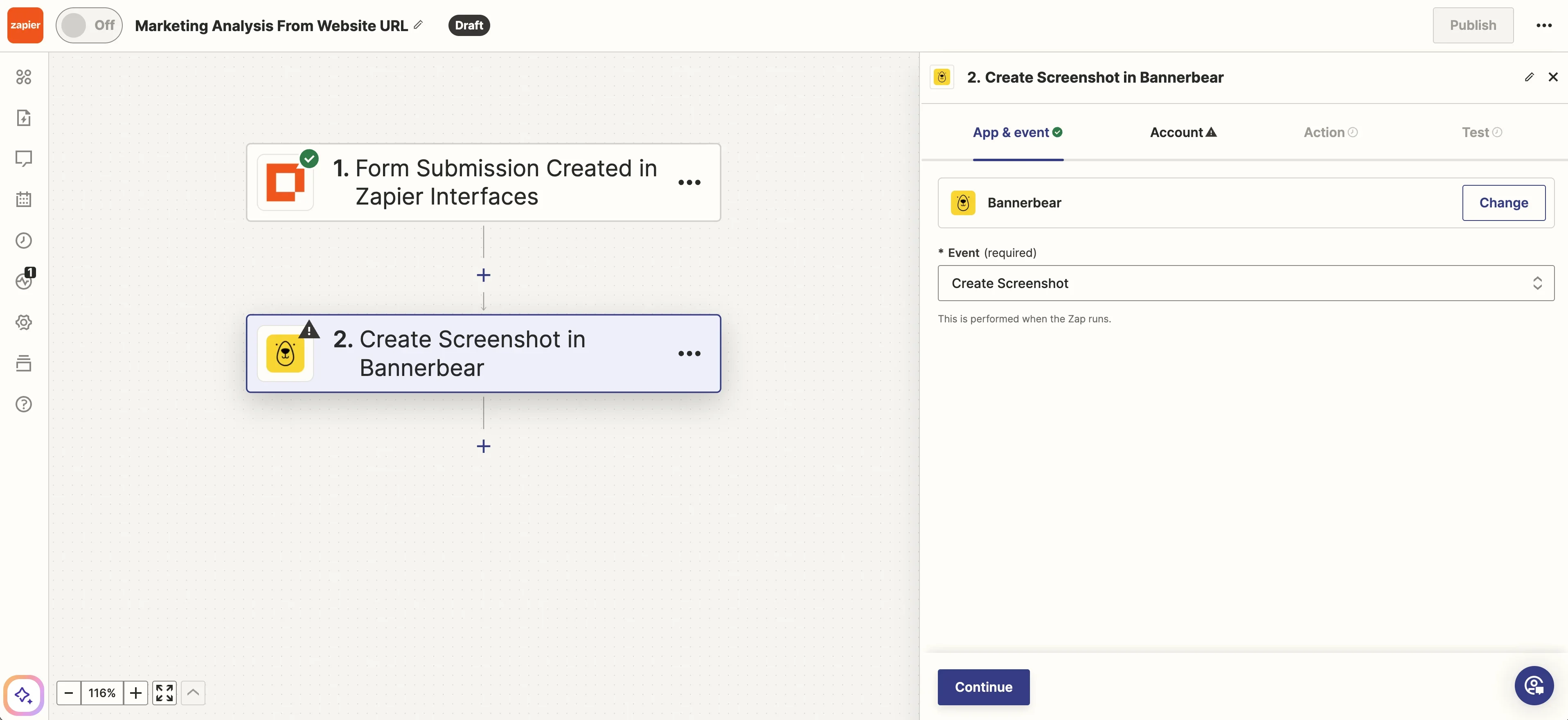Screen dimensions: 1568x720
Task: Collapse the zoom controls with chevron arrow
Action: click(193, 693)
